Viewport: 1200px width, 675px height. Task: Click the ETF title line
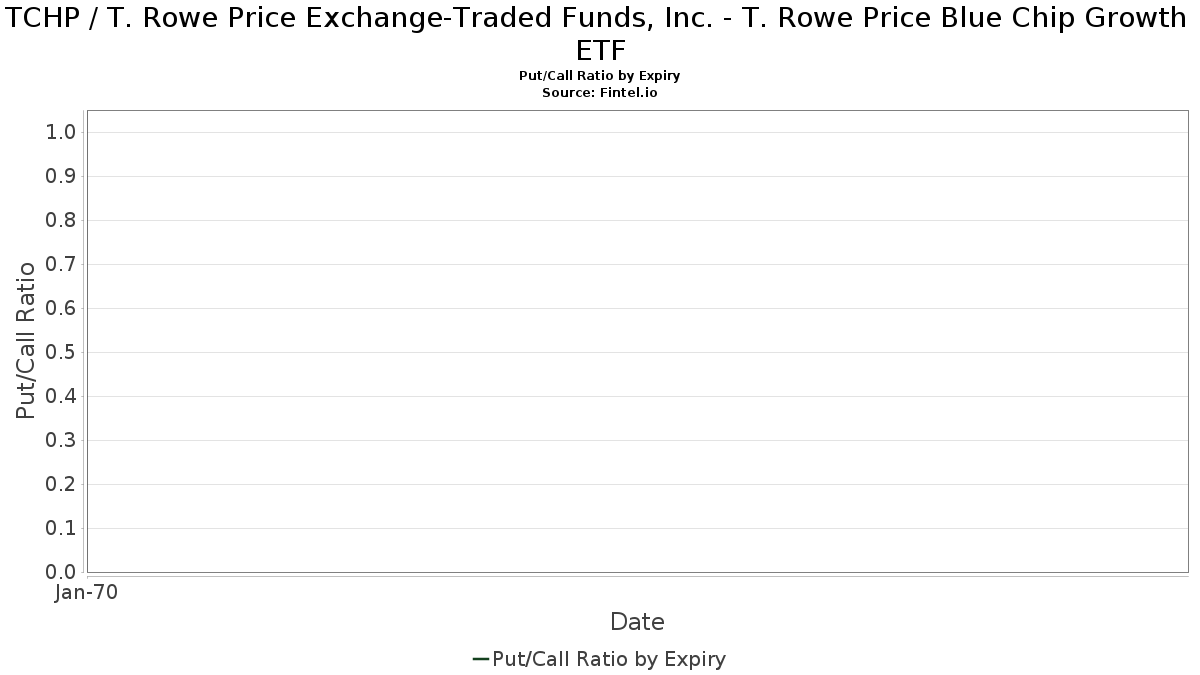tap(601, 51)
